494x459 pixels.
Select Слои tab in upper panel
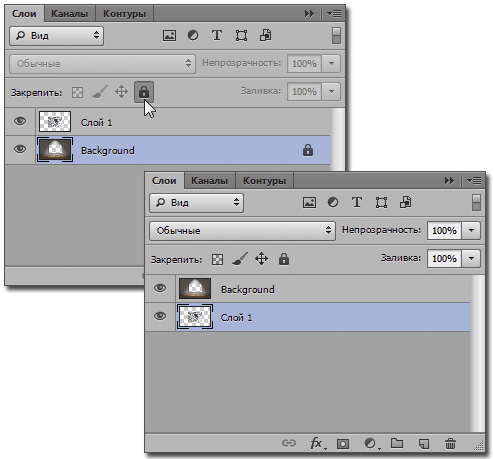tap(24, 14)
